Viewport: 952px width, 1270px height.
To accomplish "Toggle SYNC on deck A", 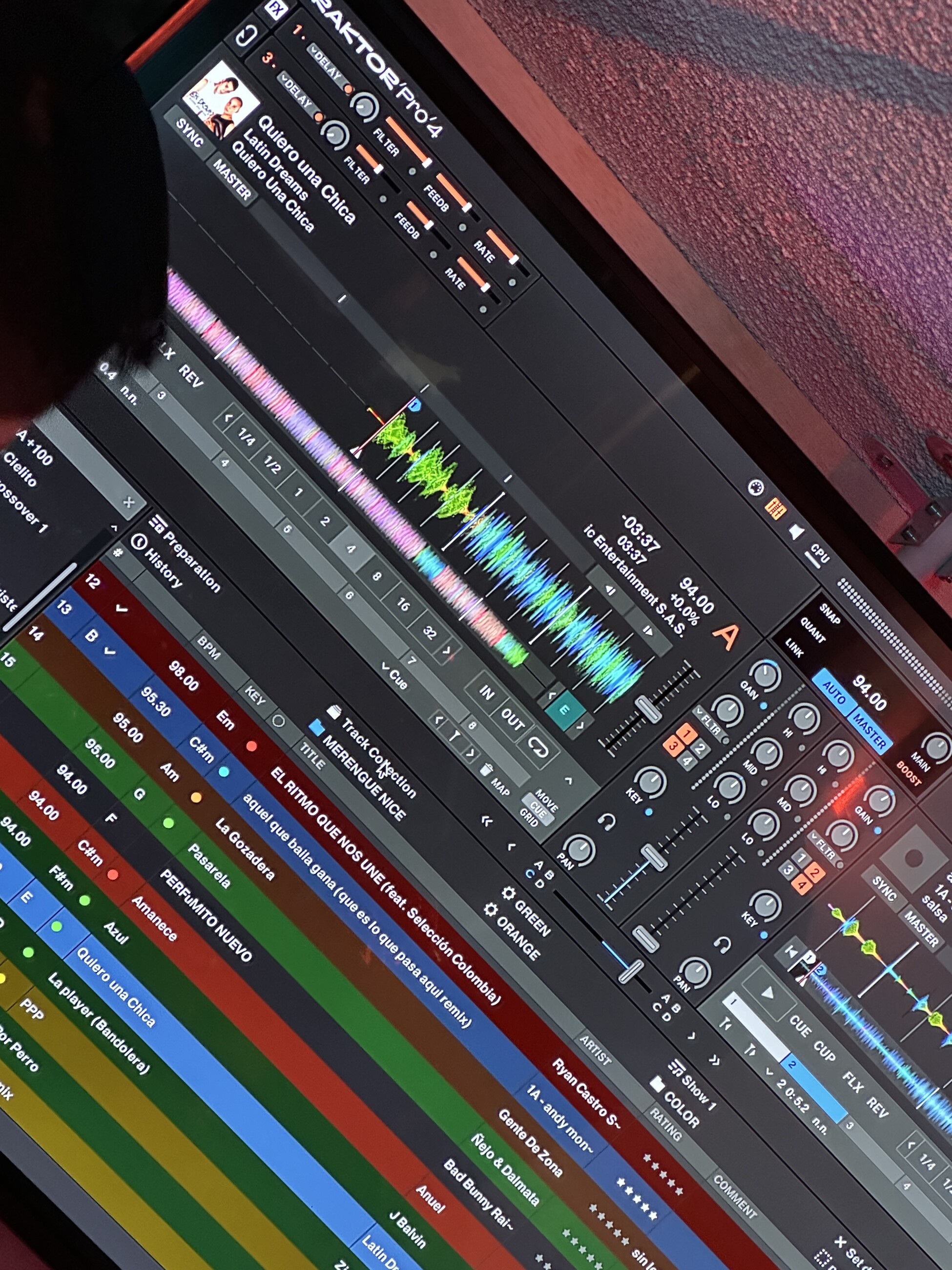I will [189, 133].
